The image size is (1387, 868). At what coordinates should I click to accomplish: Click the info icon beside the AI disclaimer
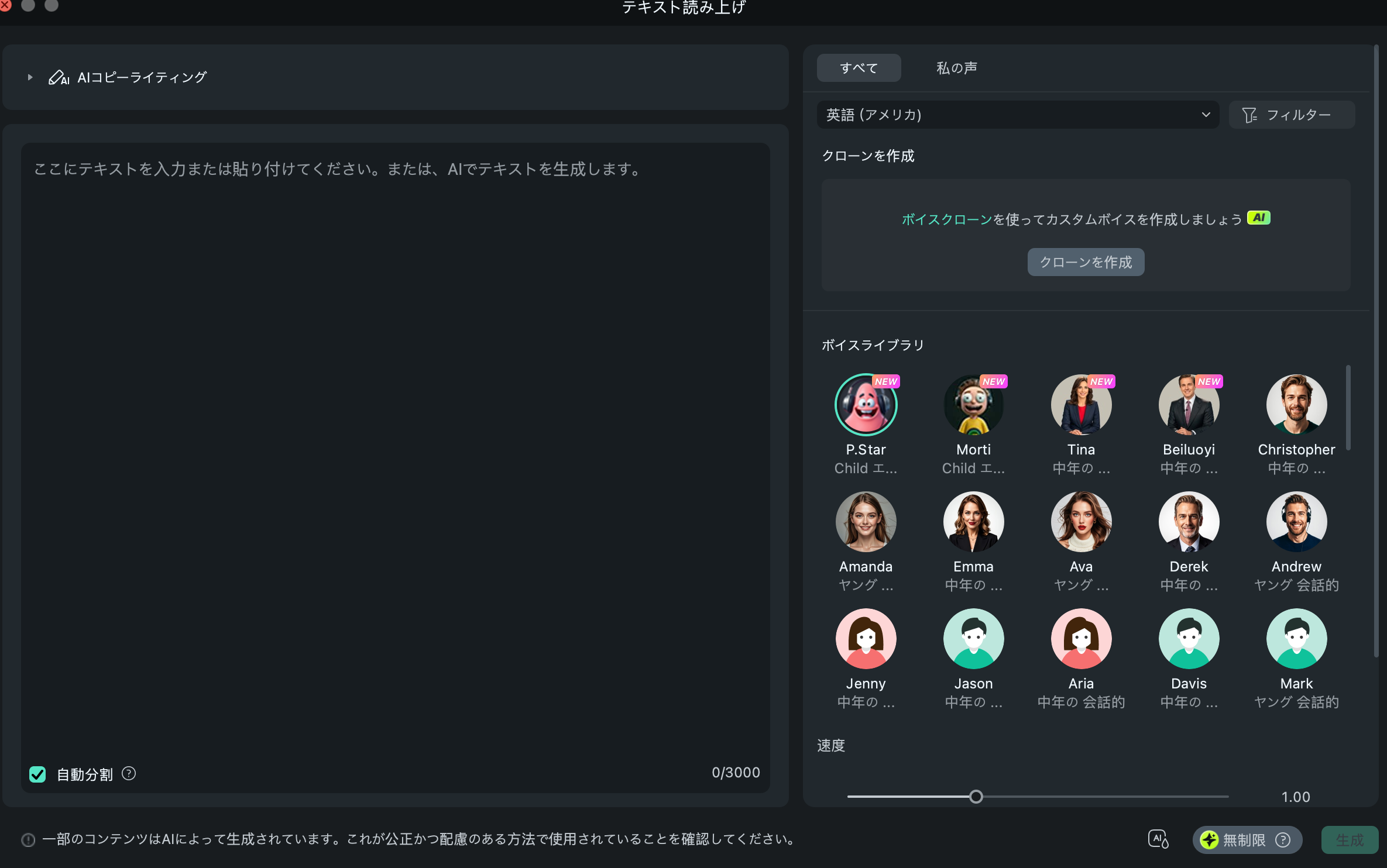[29, 839]
